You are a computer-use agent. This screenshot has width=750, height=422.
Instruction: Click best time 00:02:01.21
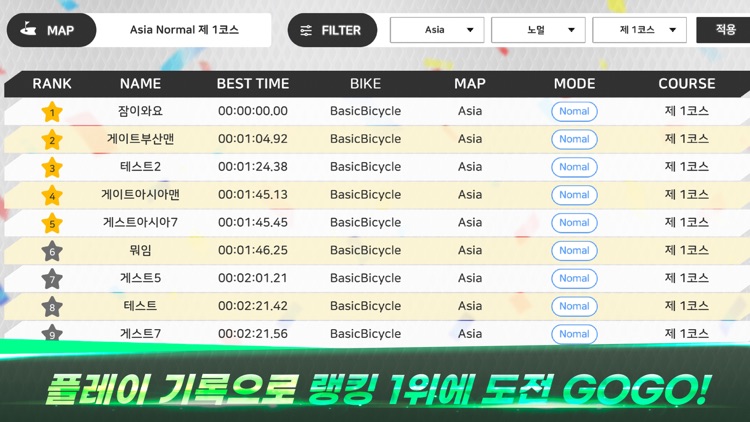(x=253, y=278)
